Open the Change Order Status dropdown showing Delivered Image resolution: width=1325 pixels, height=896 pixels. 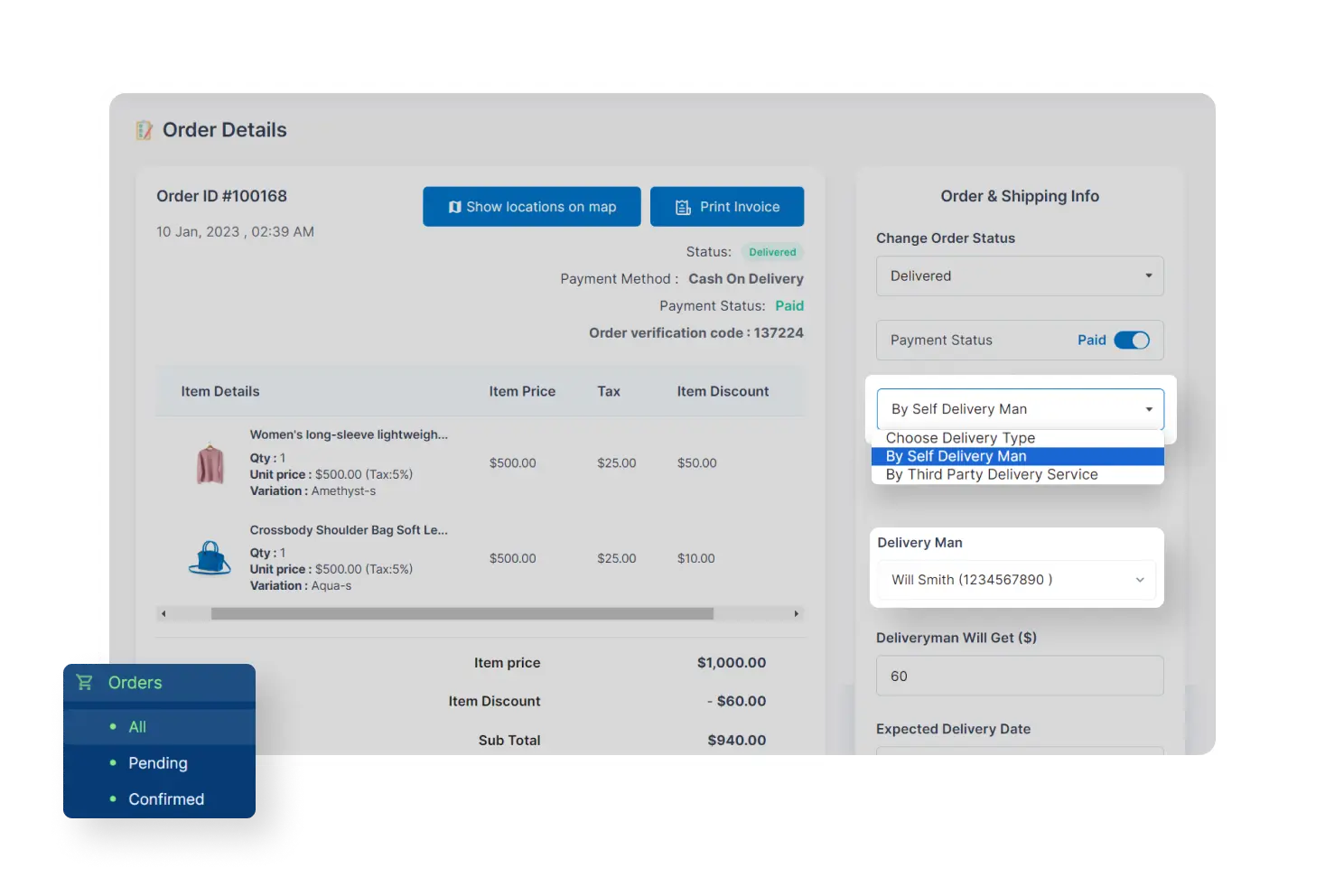(x=1019, y=275)
